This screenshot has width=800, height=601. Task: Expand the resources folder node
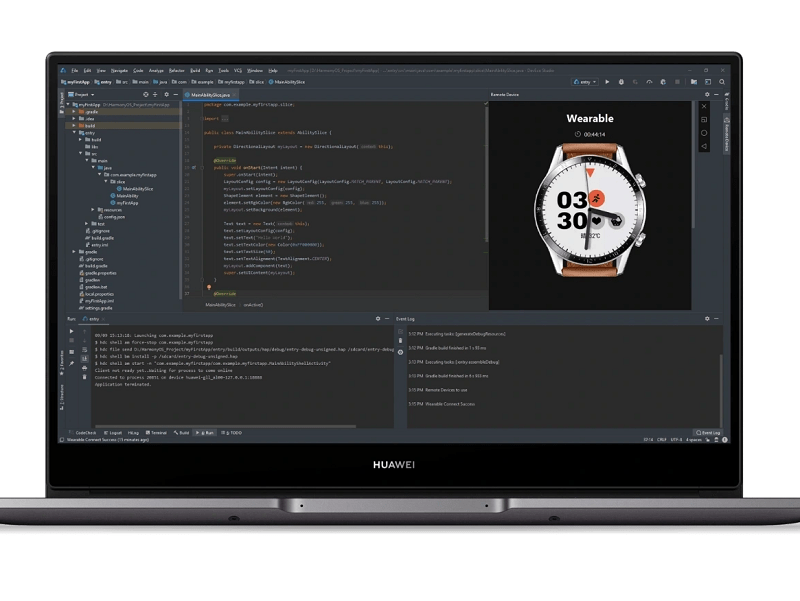tap(93, 209)
